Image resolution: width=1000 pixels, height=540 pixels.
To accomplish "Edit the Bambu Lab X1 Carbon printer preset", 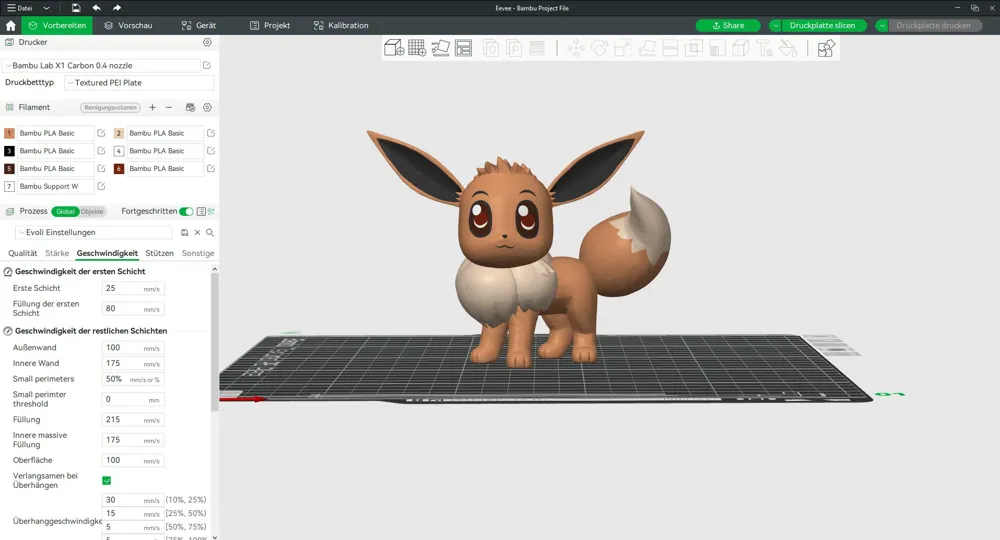I will 207,65.
